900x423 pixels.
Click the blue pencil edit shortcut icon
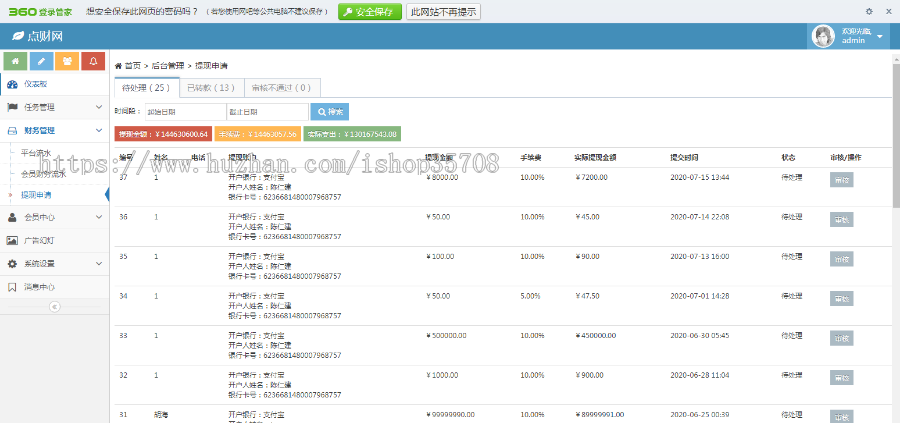[41, 61]
